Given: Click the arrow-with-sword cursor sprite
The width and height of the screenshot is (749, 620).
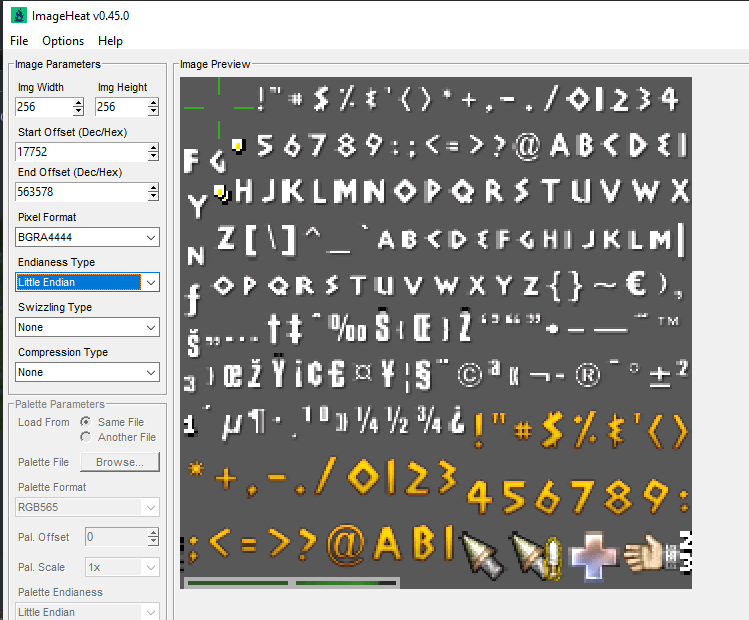Looking at the screenshot, I should point(537,555).
